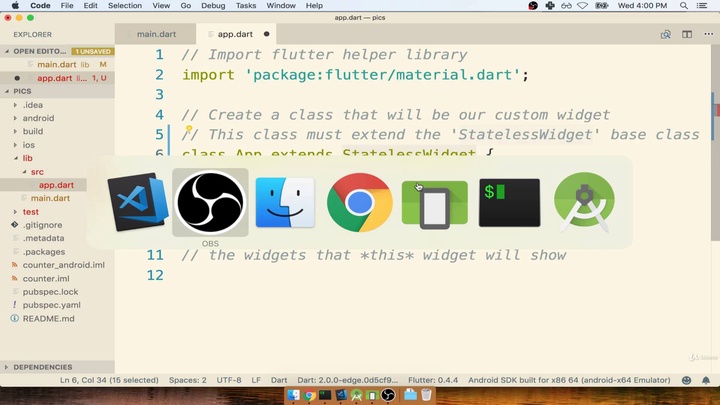Expand the test folder in explorer
Image resolution: width=720 pixels, height=405 pixels.
pyautogui.click(x=30, y=212)
